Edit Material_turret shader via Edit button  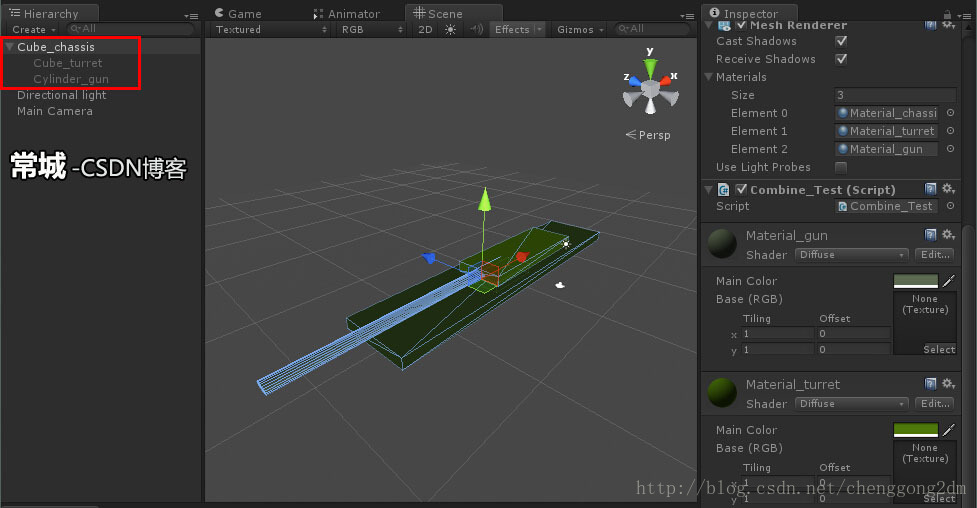point(934,404)
